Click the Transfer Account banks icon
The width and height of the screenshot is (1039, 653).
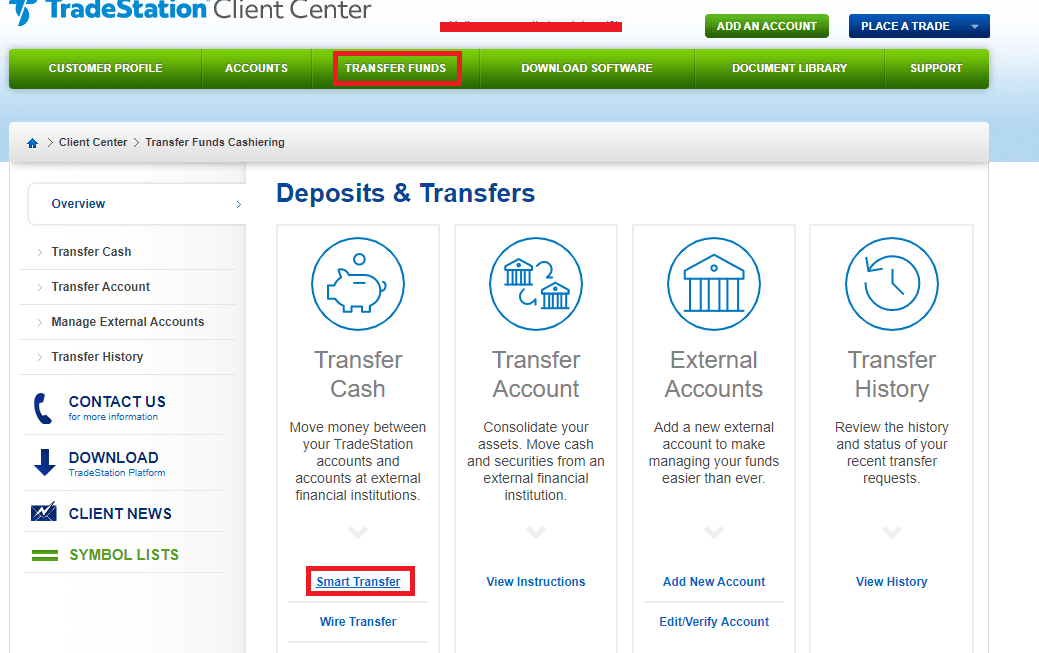536,284
